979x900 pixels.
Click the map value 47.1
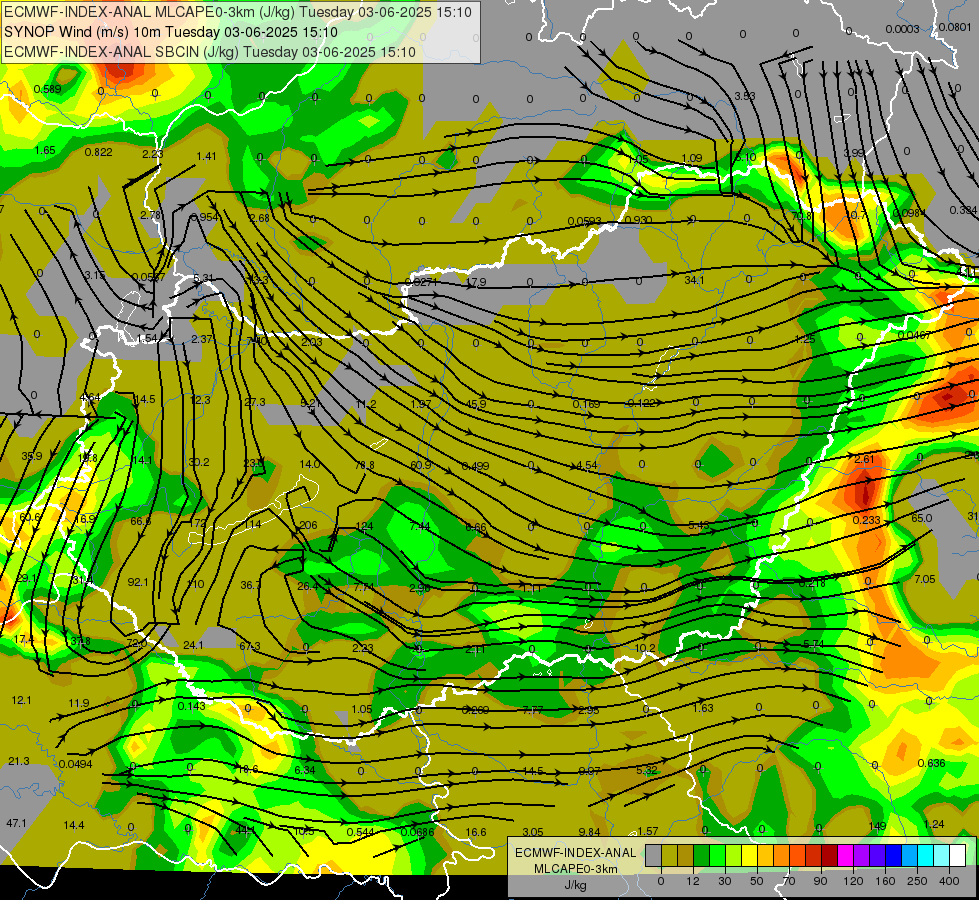click(x=16, y=823)
